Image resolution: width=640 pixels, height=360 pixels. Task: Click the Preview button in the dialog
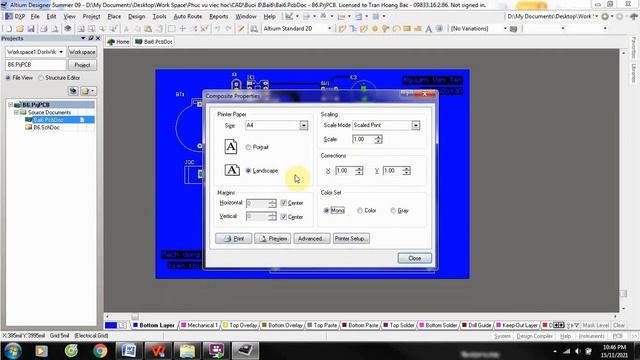[x=273, y=238]
